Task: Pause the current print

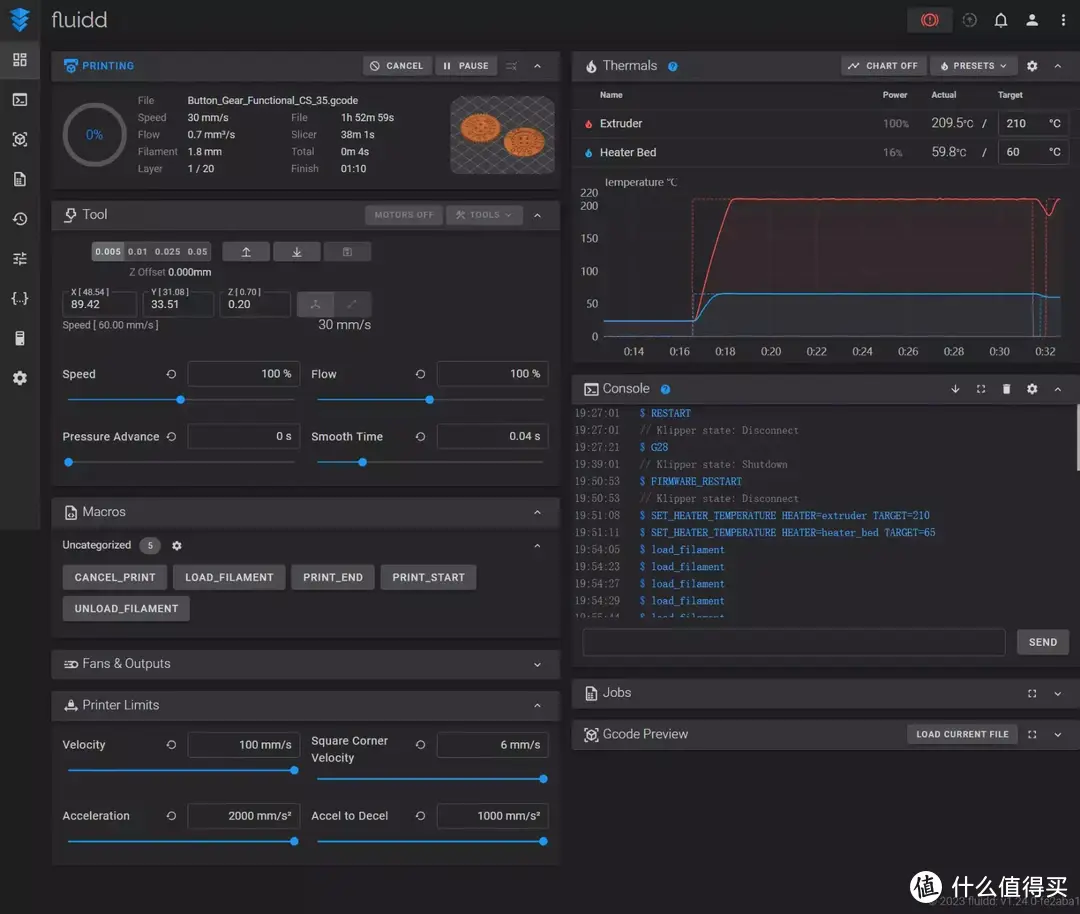Action: pyautogui.click(x=466, y=66)
